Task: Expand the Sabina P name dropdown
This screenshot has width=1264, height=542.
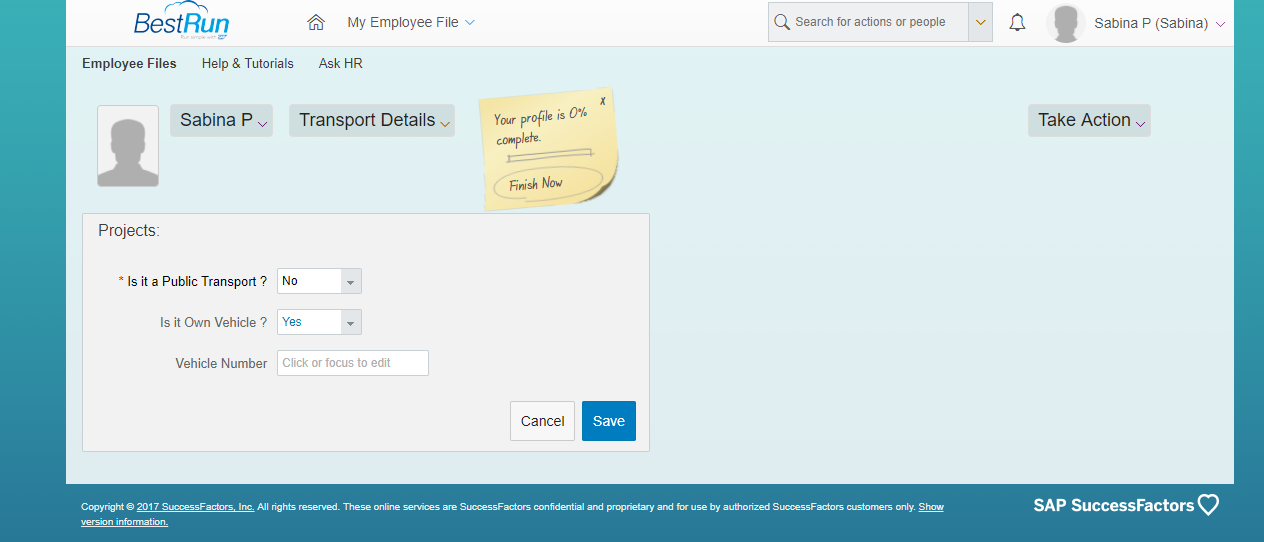Action: click(x=221, y=120)
